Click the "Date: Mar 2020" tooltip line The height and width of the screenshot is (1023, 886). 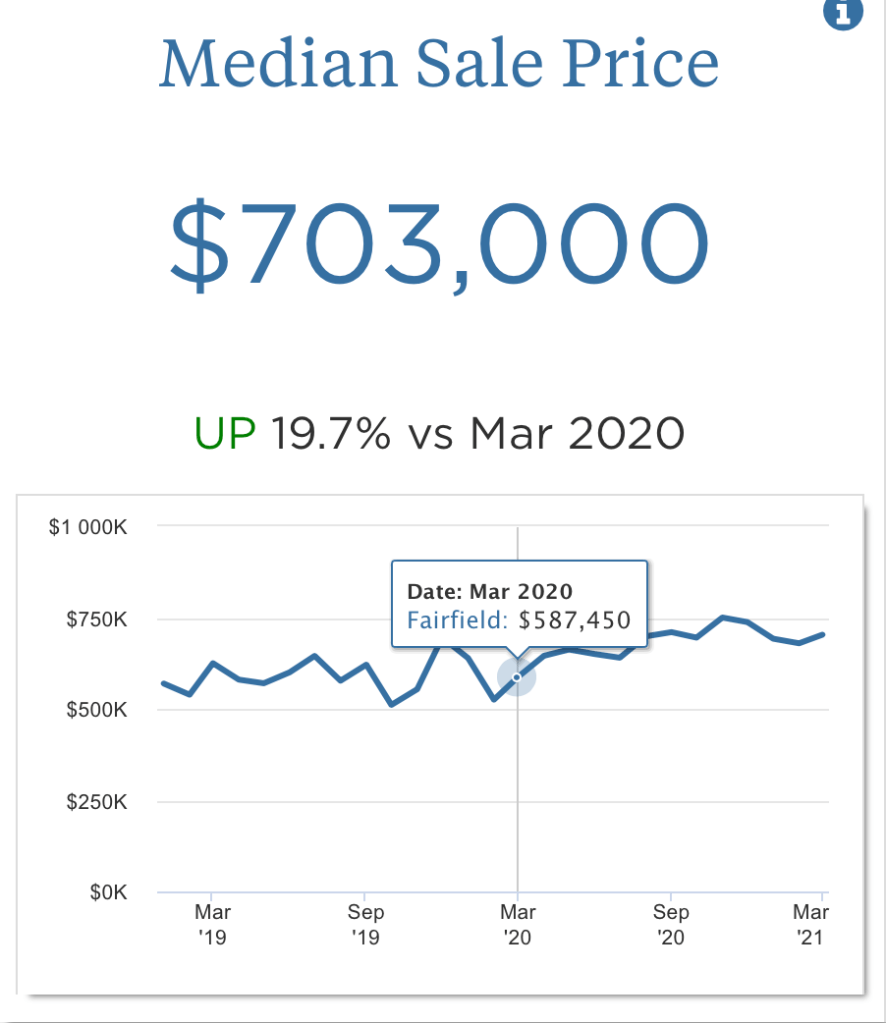[x=490, y=592]
